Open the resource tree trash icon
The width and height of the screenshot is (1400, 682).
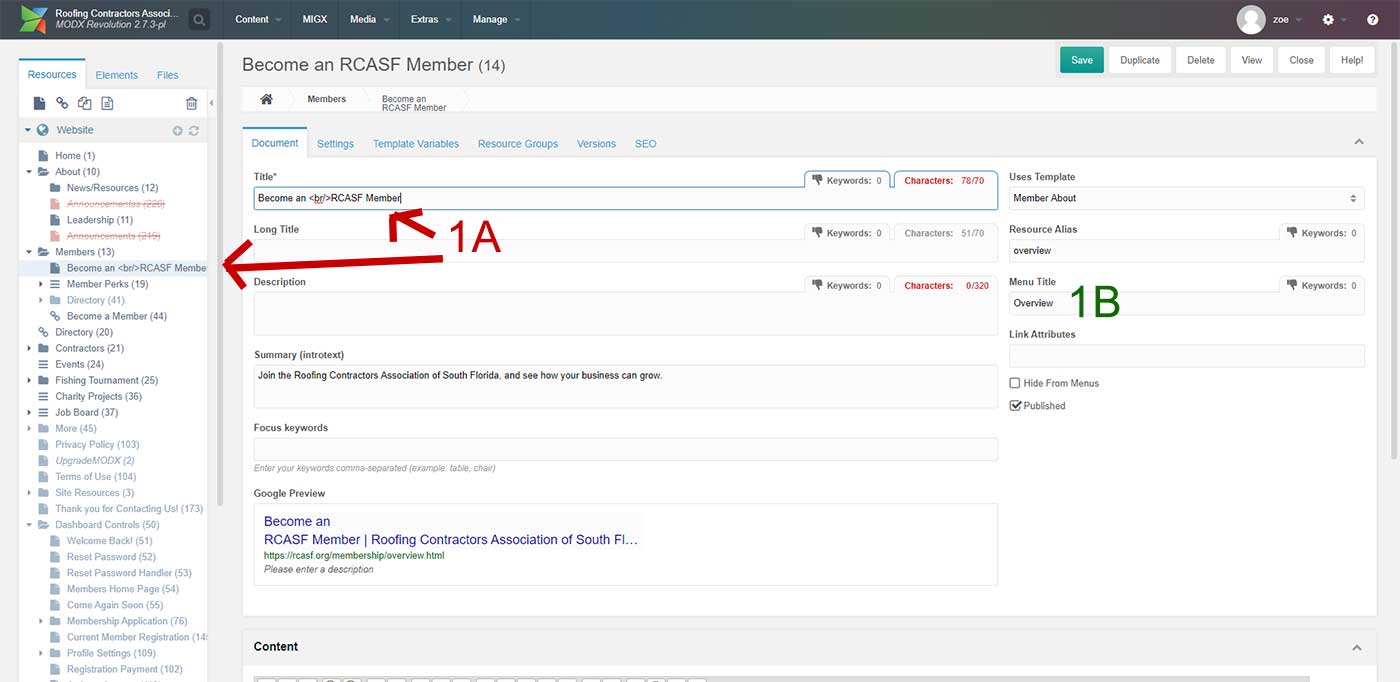pos(191,103)
